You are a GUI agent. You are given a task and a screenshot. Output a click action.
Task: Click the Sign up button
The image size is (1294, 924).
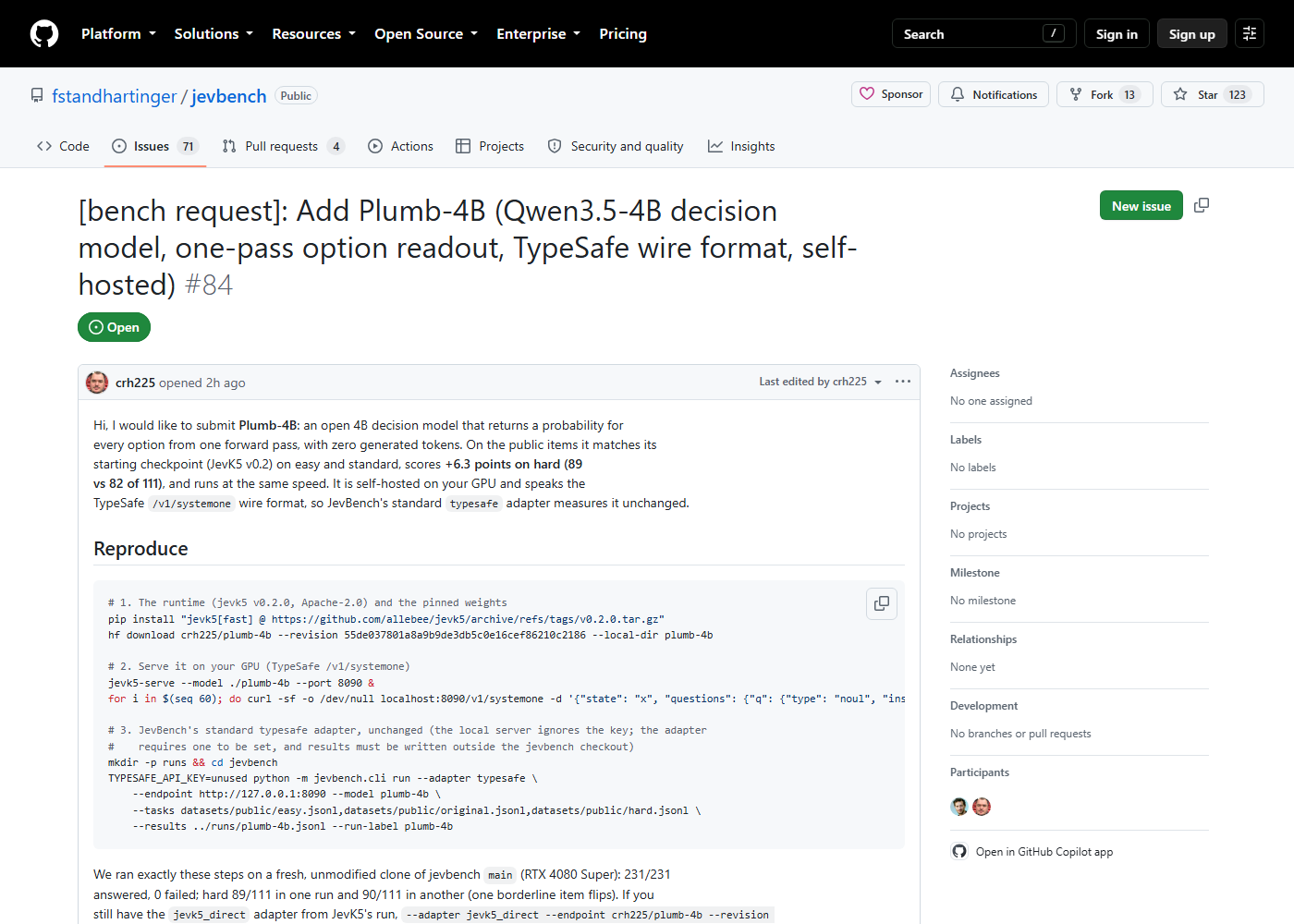coord(1192,34)
